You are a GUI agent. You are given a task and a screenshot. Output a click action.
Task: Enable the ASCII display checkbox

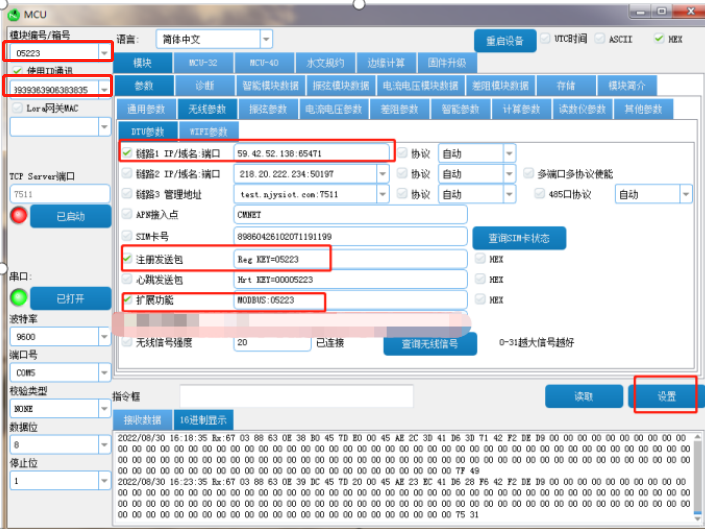[600, 39]
